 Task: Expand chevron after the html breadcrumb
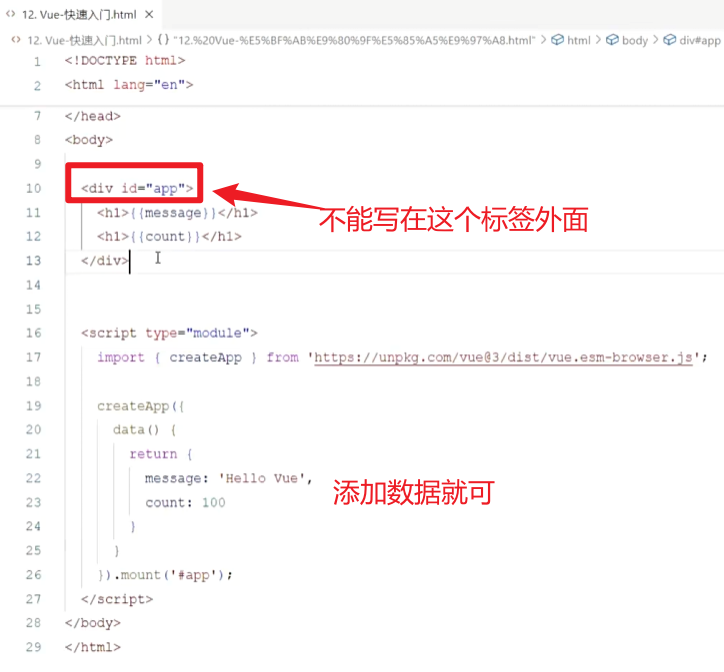pos(598,40)
